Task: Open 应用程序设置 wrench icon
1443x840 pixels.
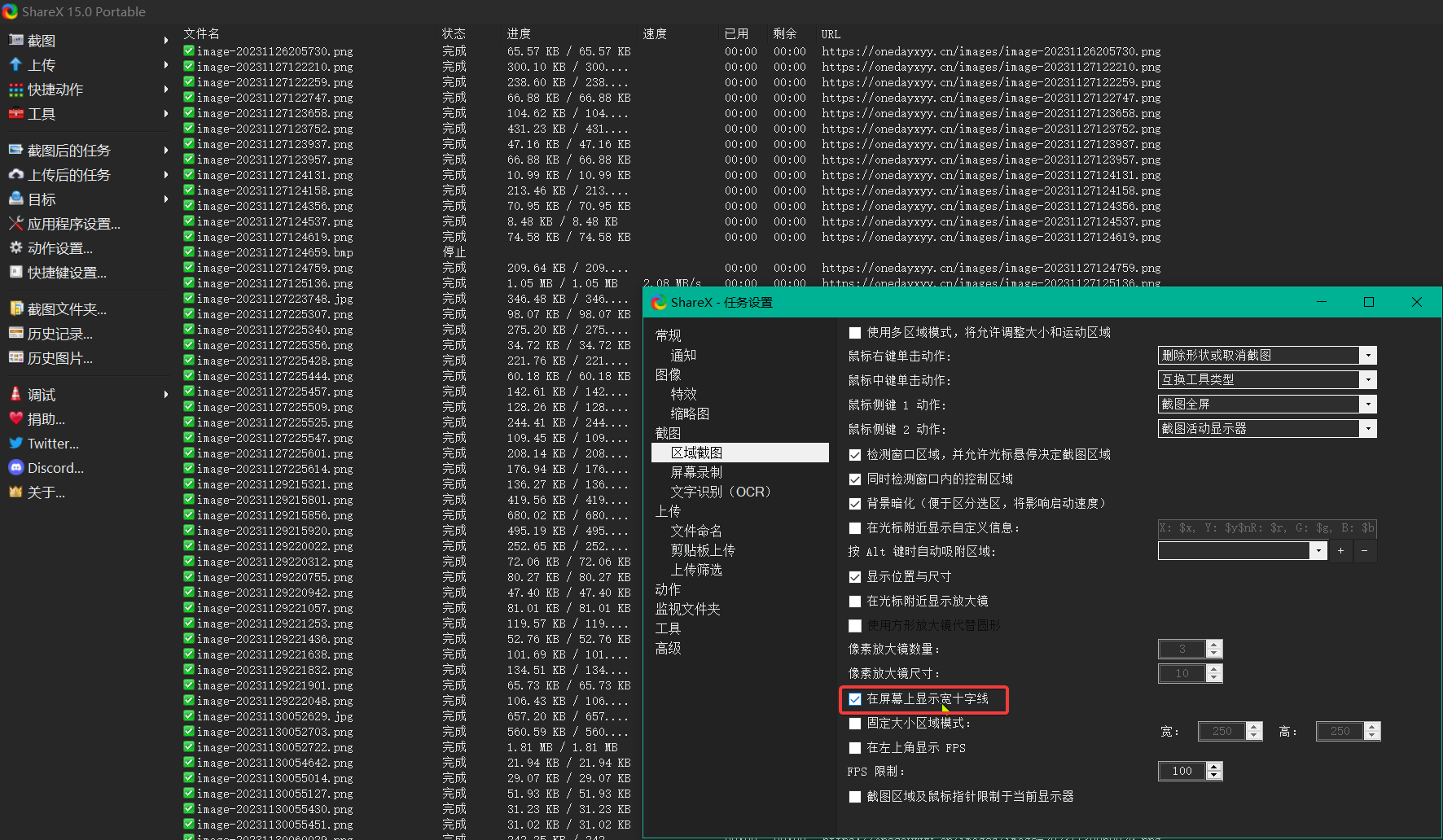Action: pyautogui.click(x=15, y=223)
